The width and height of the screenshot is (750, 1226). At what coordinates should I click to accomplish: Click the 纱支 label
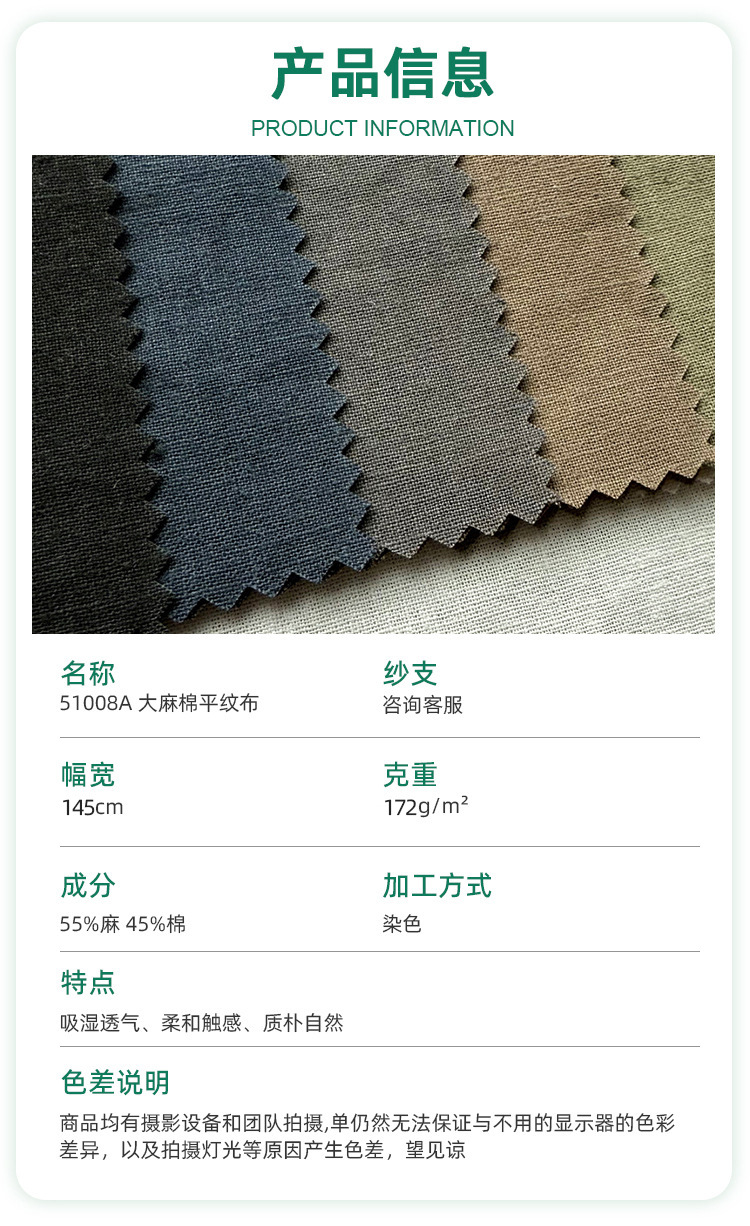coord(410,672)
